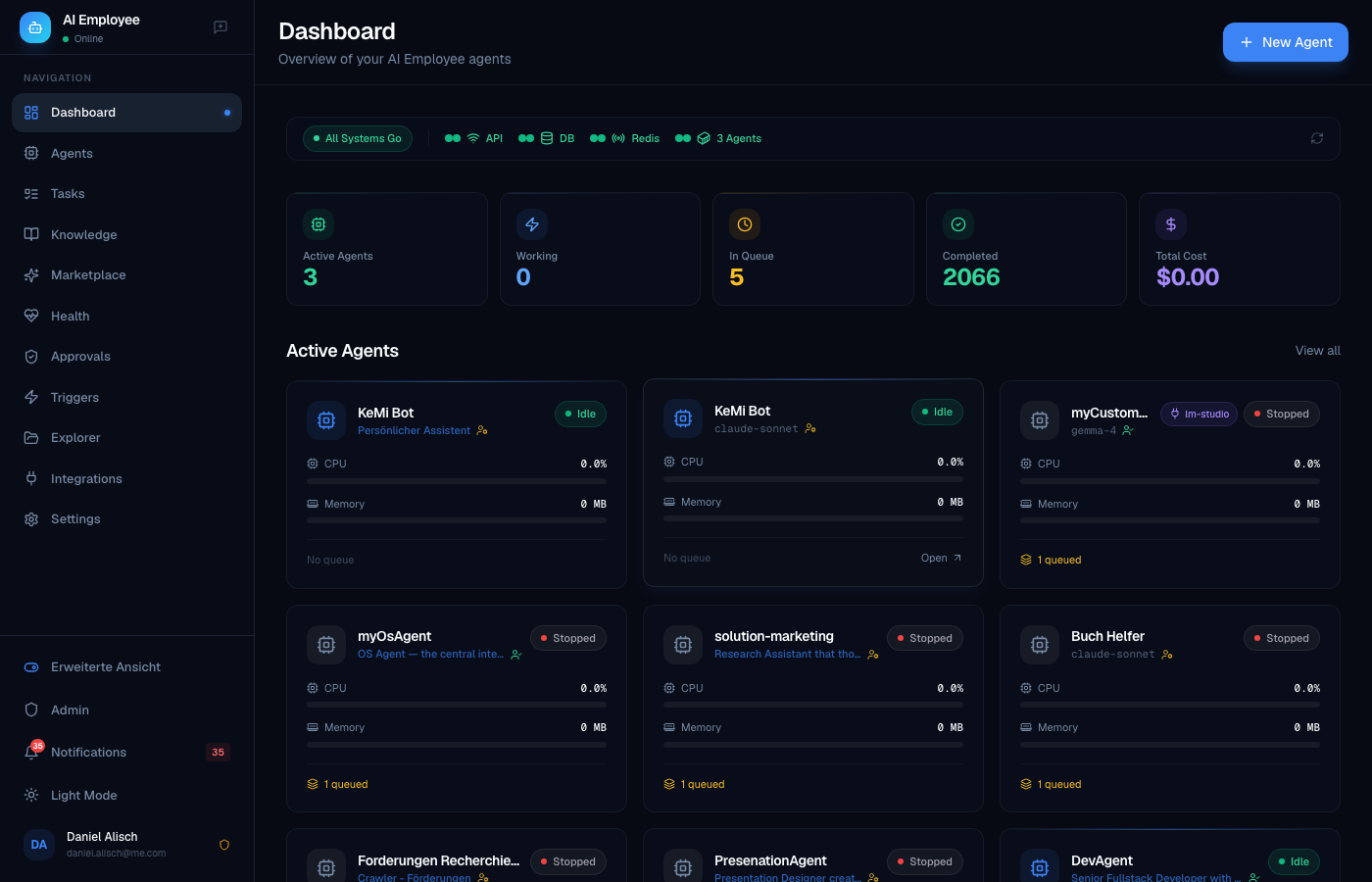Screen dimensions: 1372x882
Task: Expand Erweiterte Ansicht in the sidebar
Action: (x=106, y=666)
